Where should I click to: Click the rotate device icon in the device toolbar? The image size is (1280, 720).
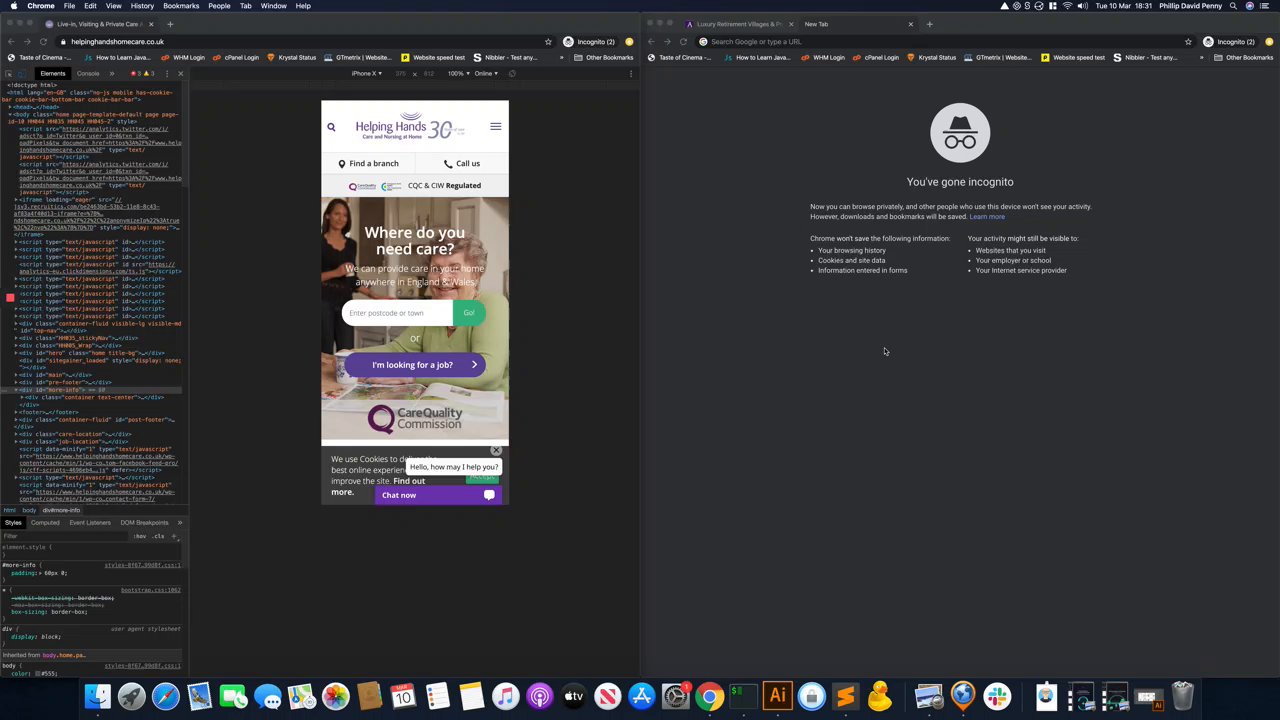(x=512, y=74)
